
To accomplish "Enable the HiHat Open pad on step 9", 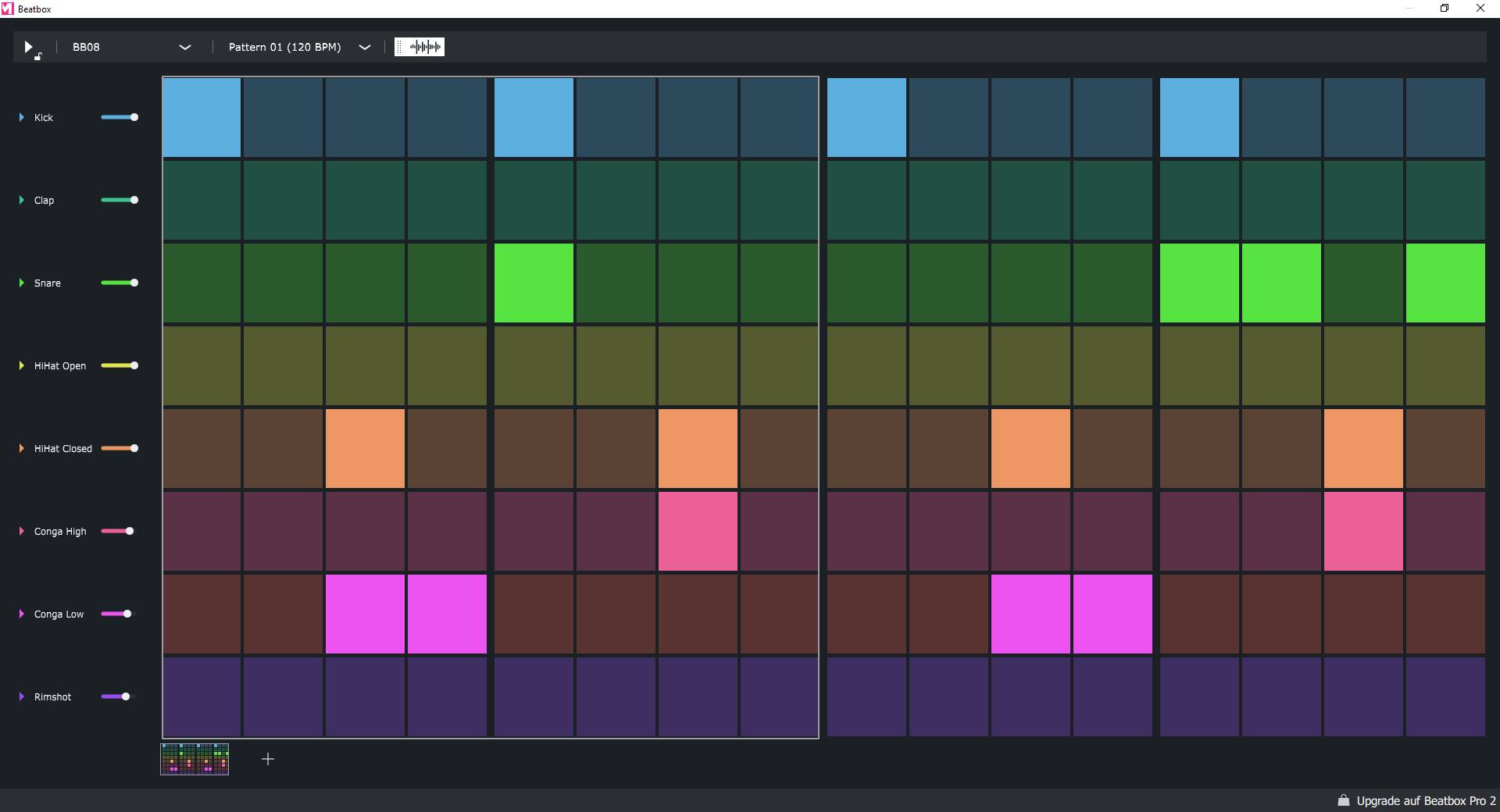I will coord(866,365).
